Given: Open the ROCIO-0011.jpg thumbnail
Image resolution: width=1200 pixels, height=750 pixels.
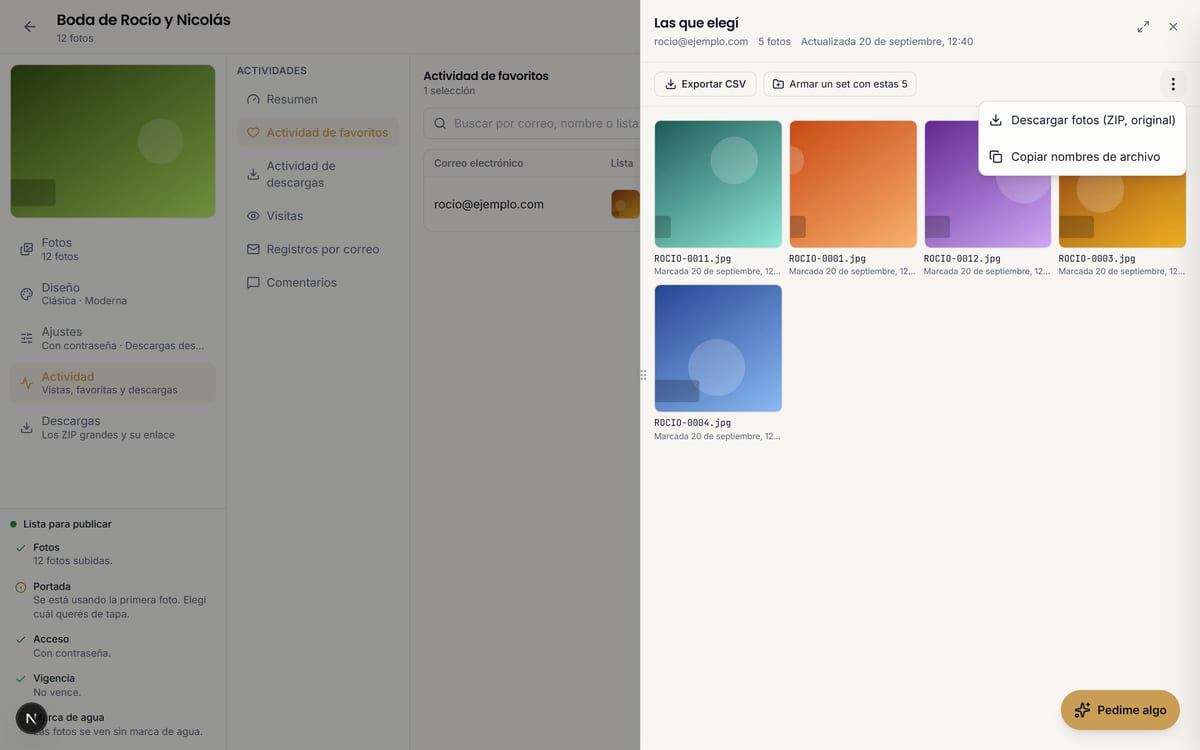Looking at the screenshot, I should click(718, 184).
